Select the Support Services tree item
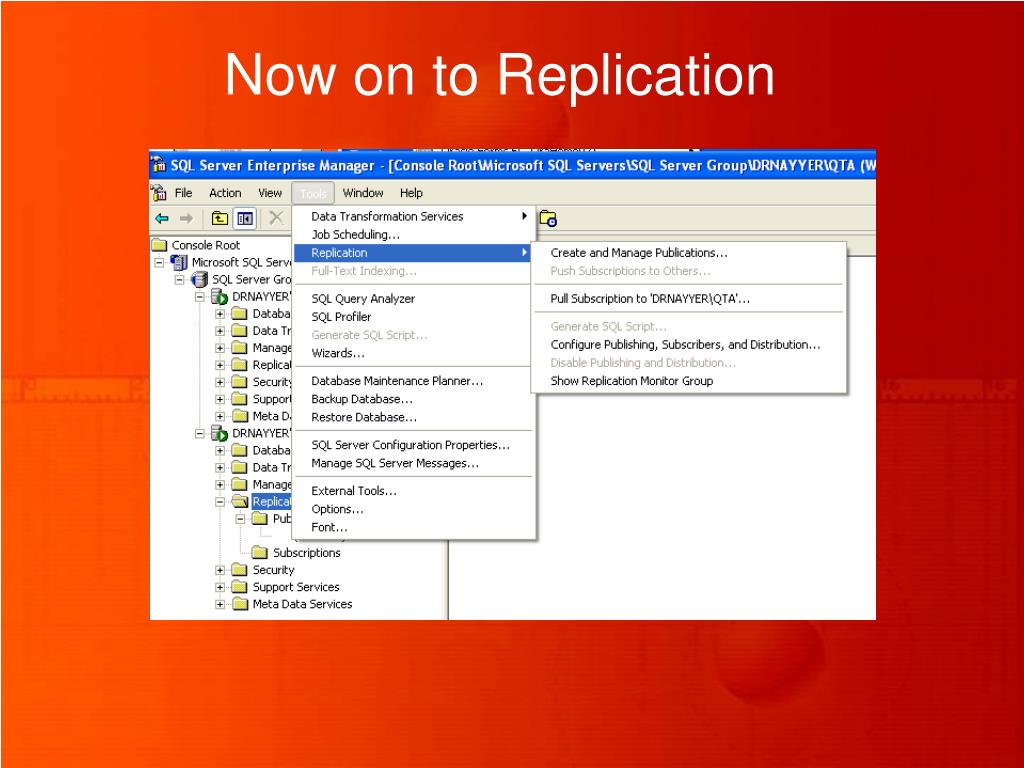The width and height of the screenshot is (1024, 768). pos(296,586)
